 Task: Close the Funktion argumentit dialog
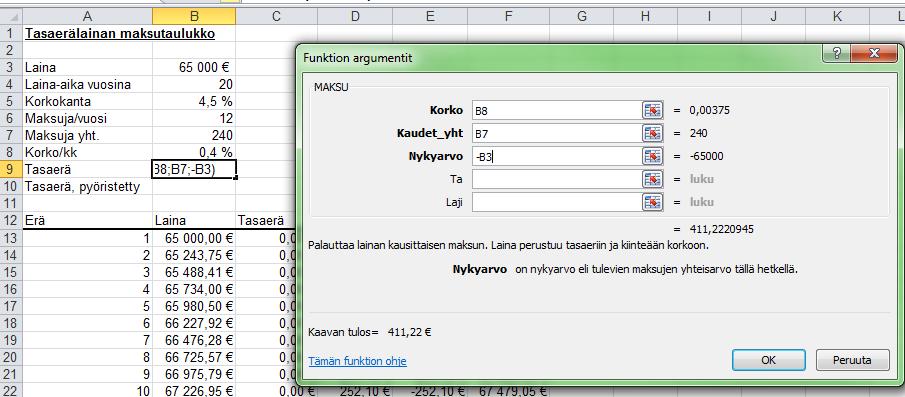point(873,54)
